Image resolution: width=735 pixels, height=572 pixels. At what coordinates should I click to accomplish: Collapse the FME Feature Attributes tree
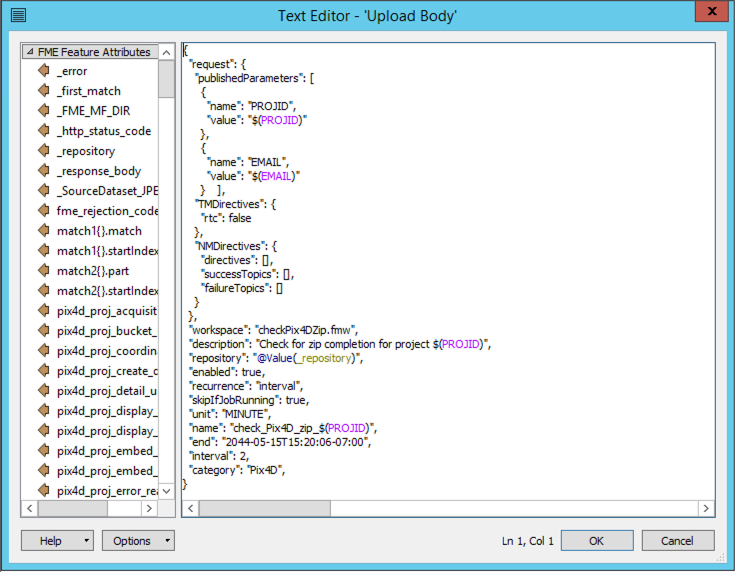[30, 52]
